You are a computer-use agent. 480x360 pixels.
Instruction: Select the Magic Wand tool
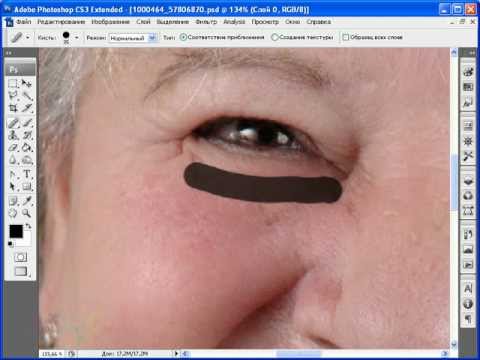(27, 96)
